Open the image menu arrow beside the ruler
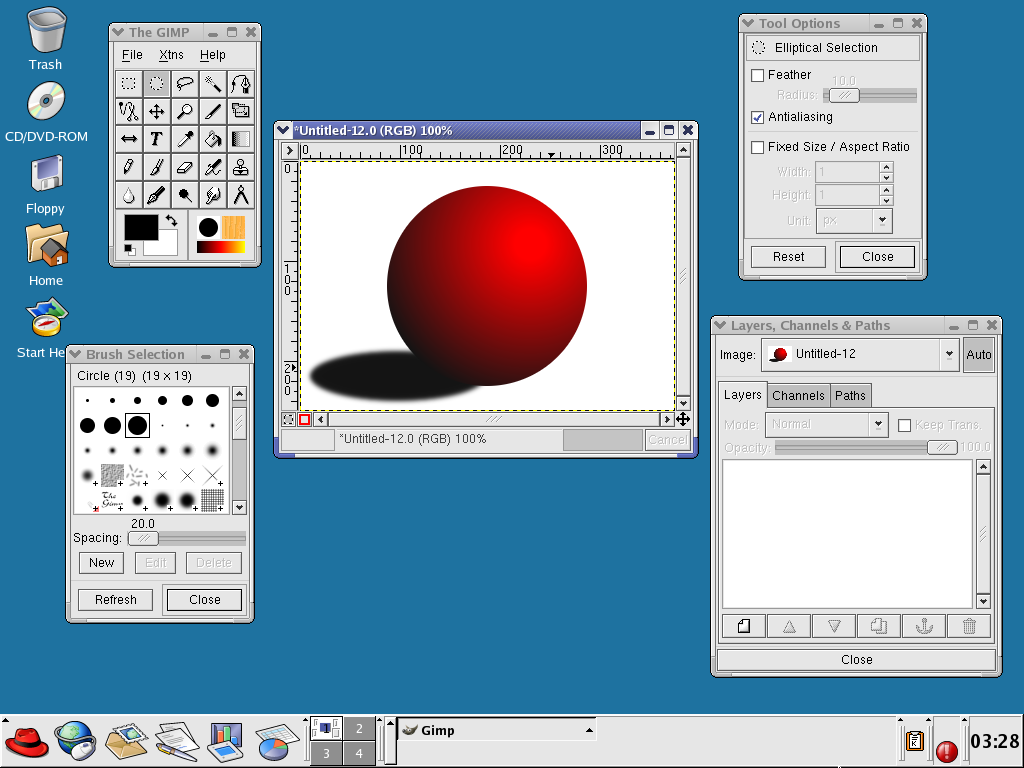This screenshot has width=1024, height=768. (289, 151)
